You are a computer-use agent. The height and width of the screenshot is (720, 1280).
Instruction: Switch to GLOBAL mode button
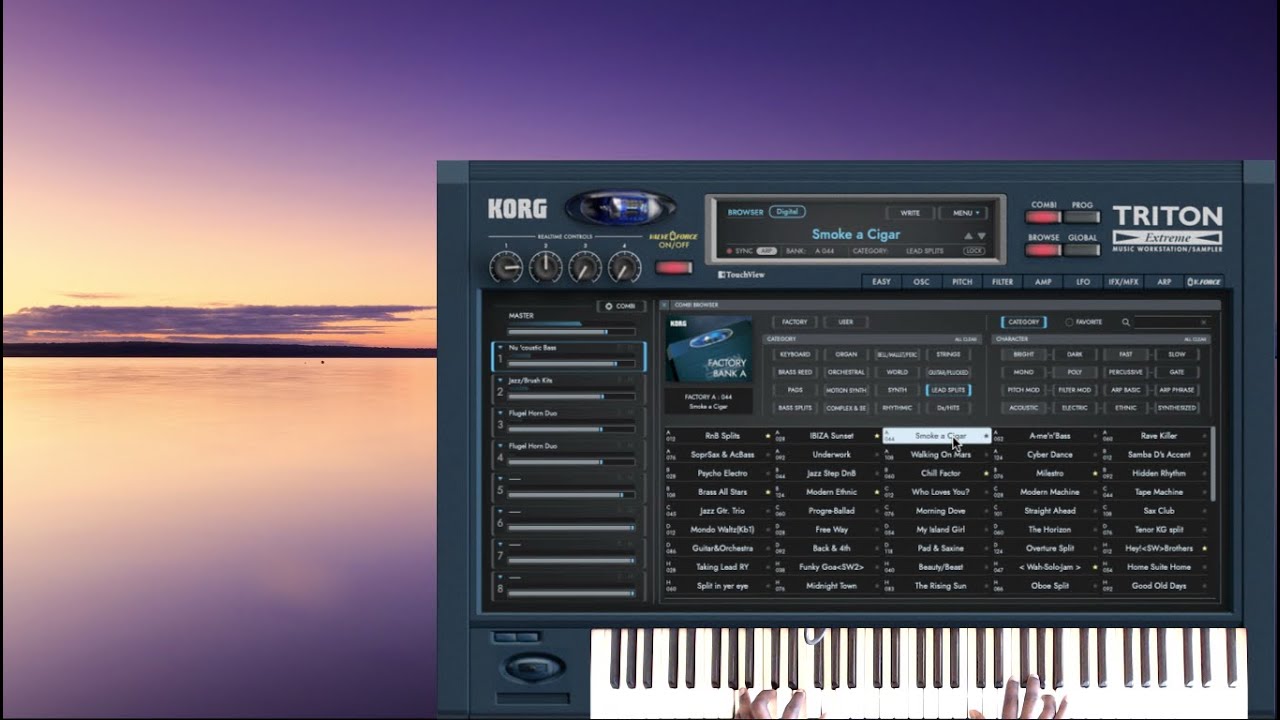tap(1081, 250)
